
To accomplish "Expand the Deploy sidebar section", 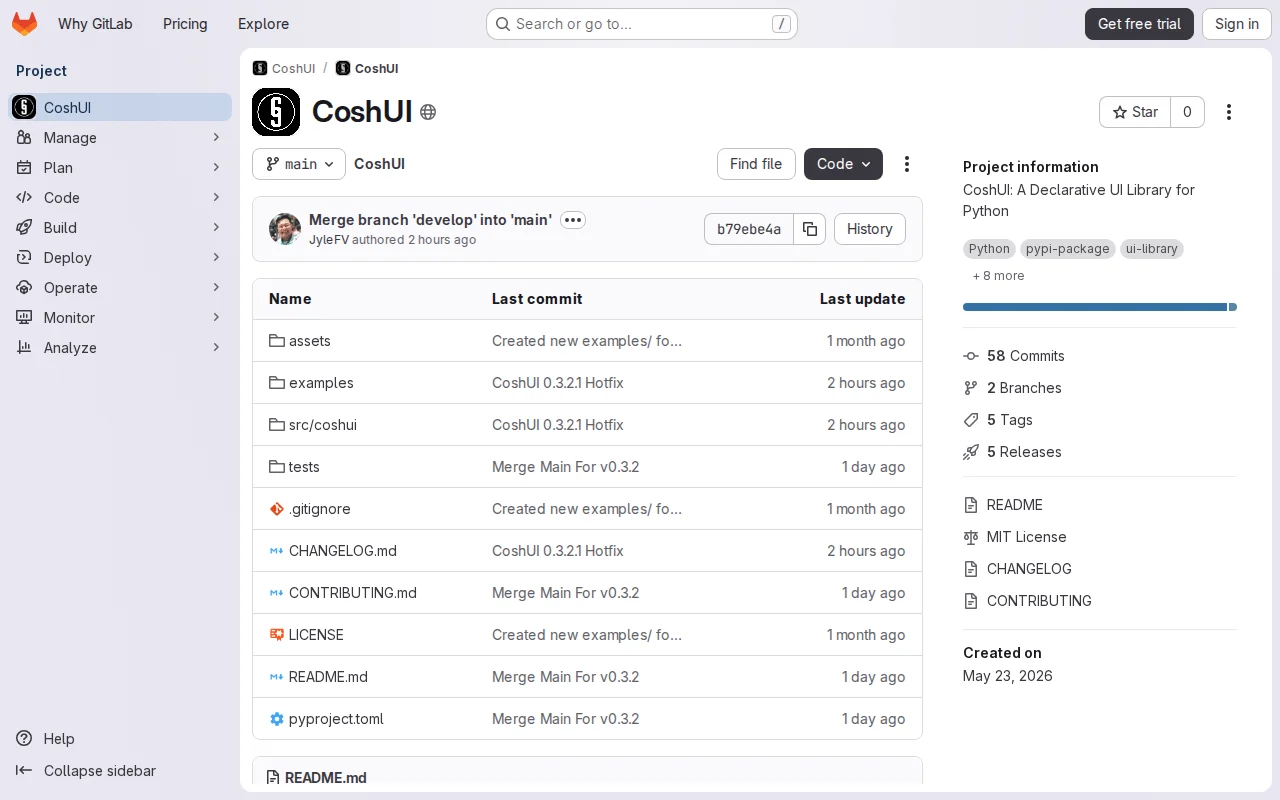I will point(120,258).
